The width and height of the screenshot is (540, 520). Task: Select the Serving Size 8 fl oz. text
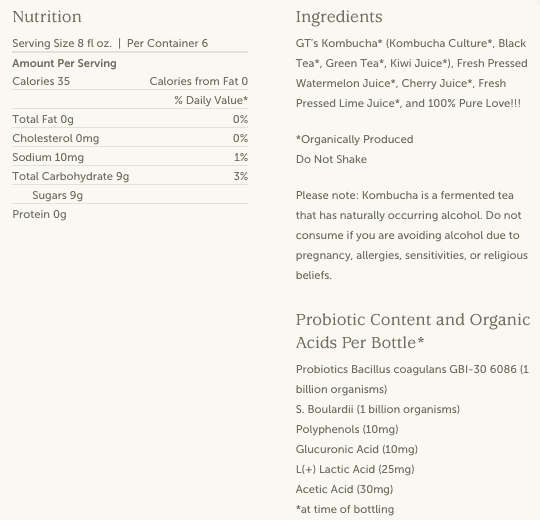click(62, 43)
